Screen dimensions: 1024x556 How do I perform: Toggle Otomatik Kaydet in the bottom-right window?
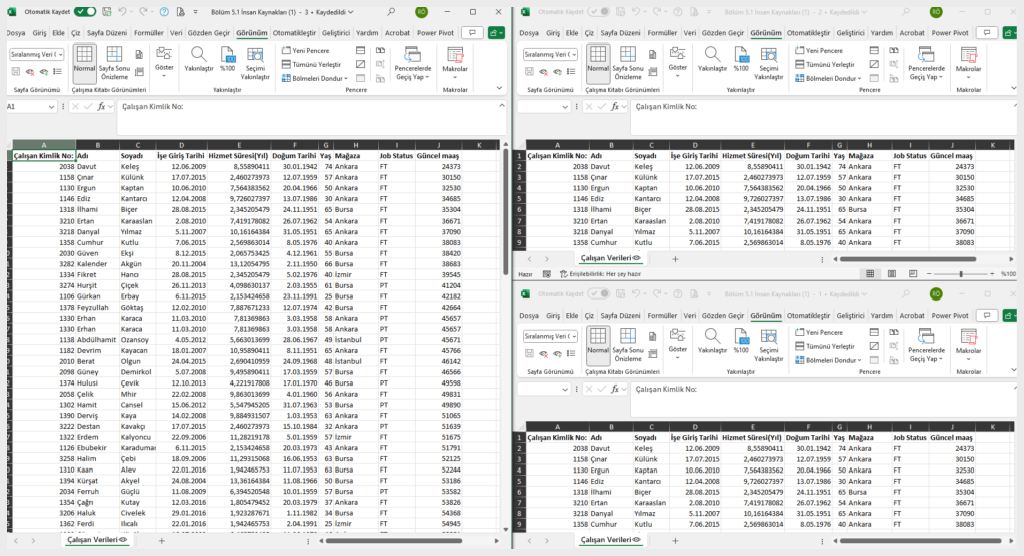[598, 294]
